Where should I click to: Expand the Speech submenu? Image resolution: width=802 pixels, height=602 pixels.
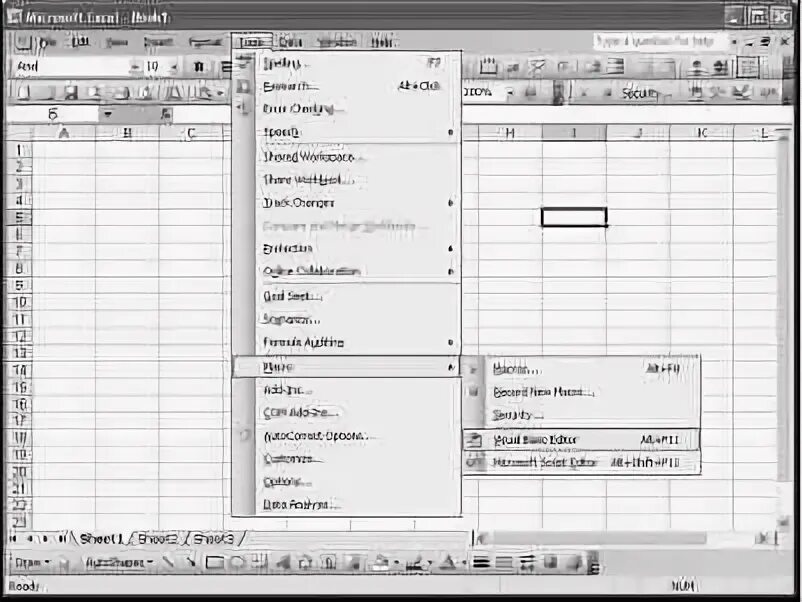coord(450,132)
